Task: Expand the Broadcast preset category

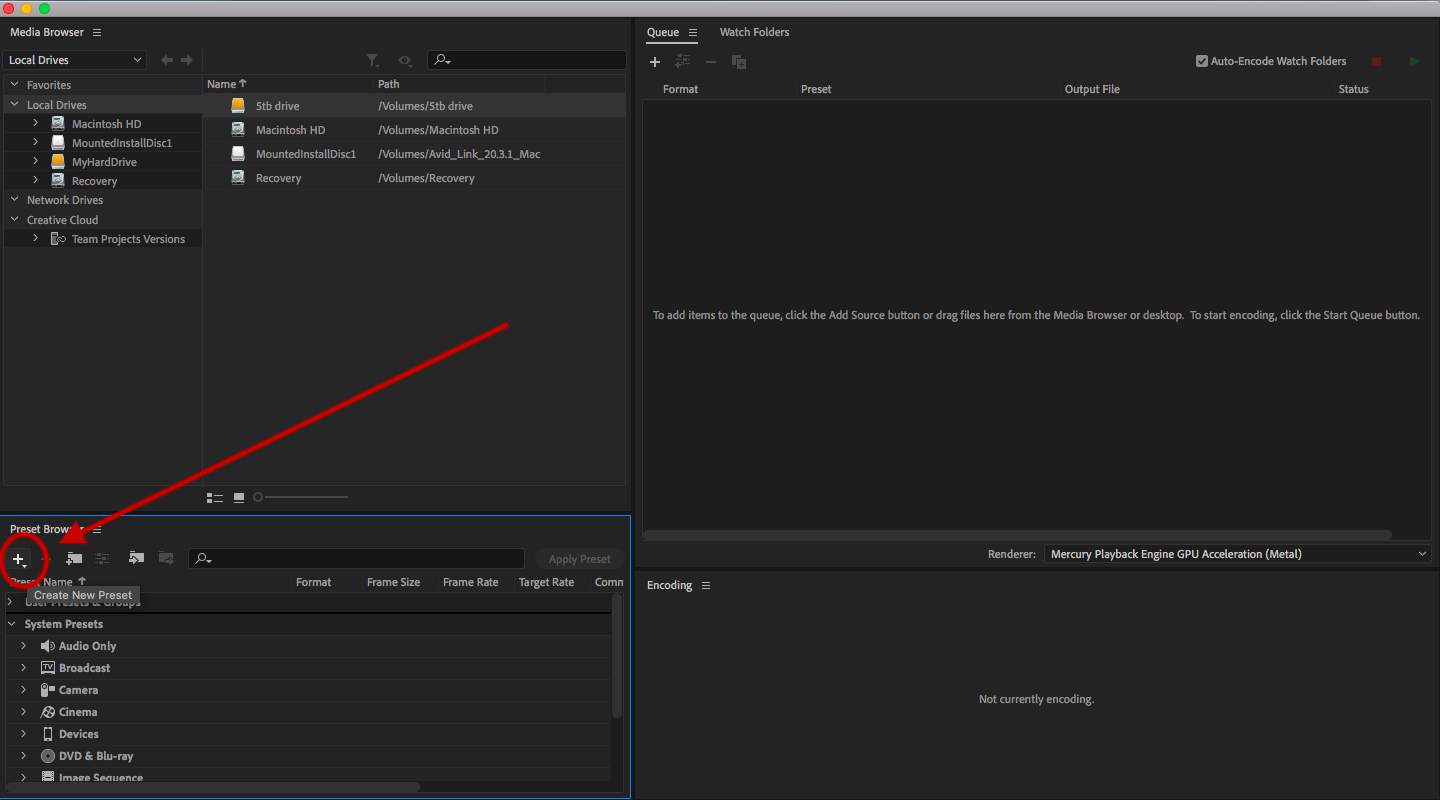Action: tap(24, 668)
